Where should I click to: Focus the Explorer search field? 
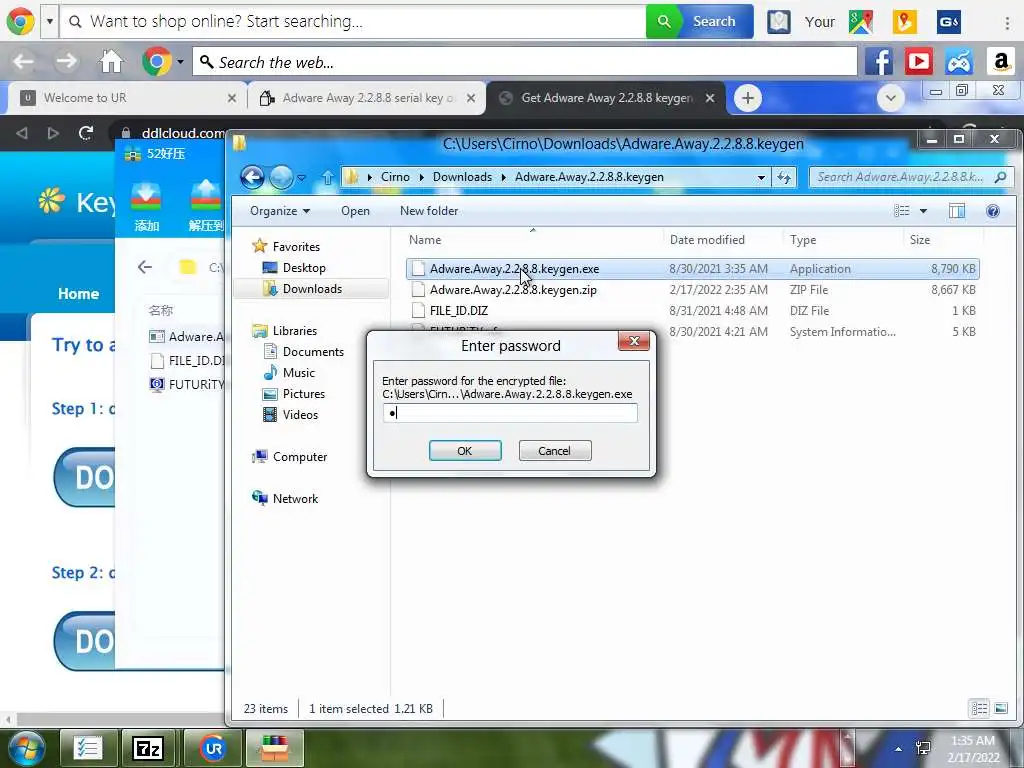point(910,177)
